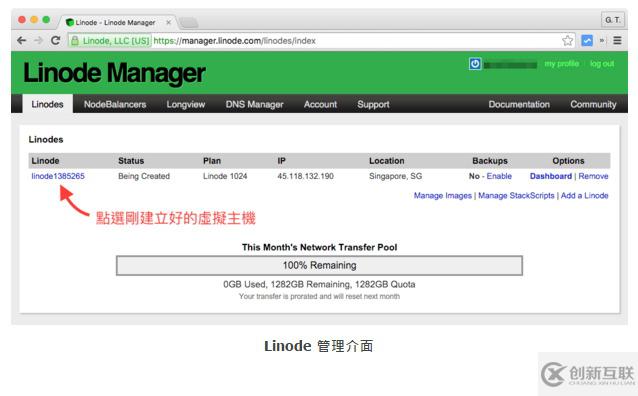Click the green secure padlock icon
The width and height of the screenshot is (638, 396).
coord(75,41)
